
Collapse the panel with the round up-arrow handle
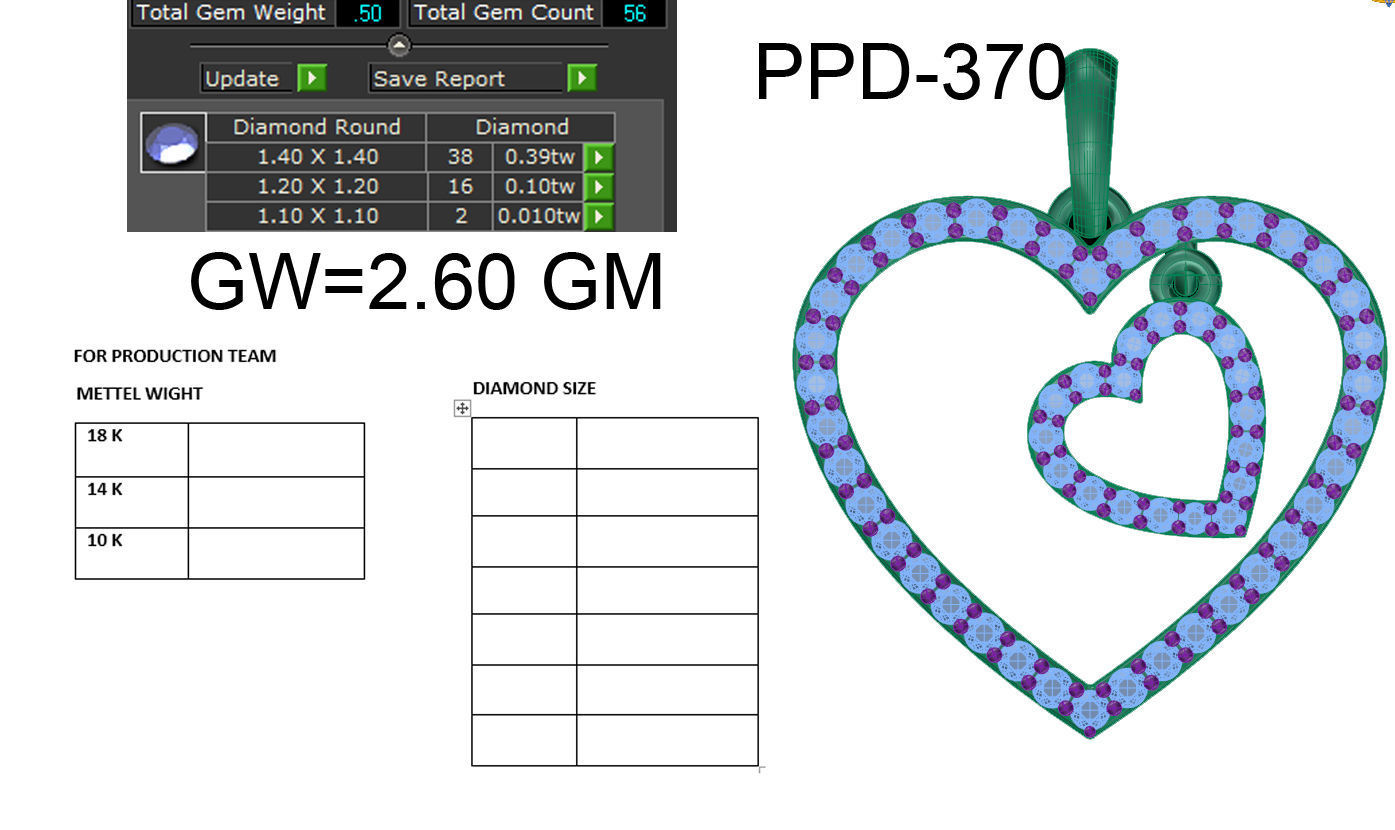point(399,45)
